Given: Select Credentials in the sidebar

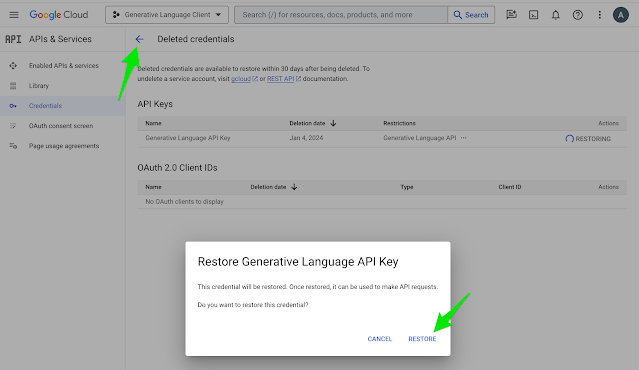Looking at the screenshot, I should (45, 106).
